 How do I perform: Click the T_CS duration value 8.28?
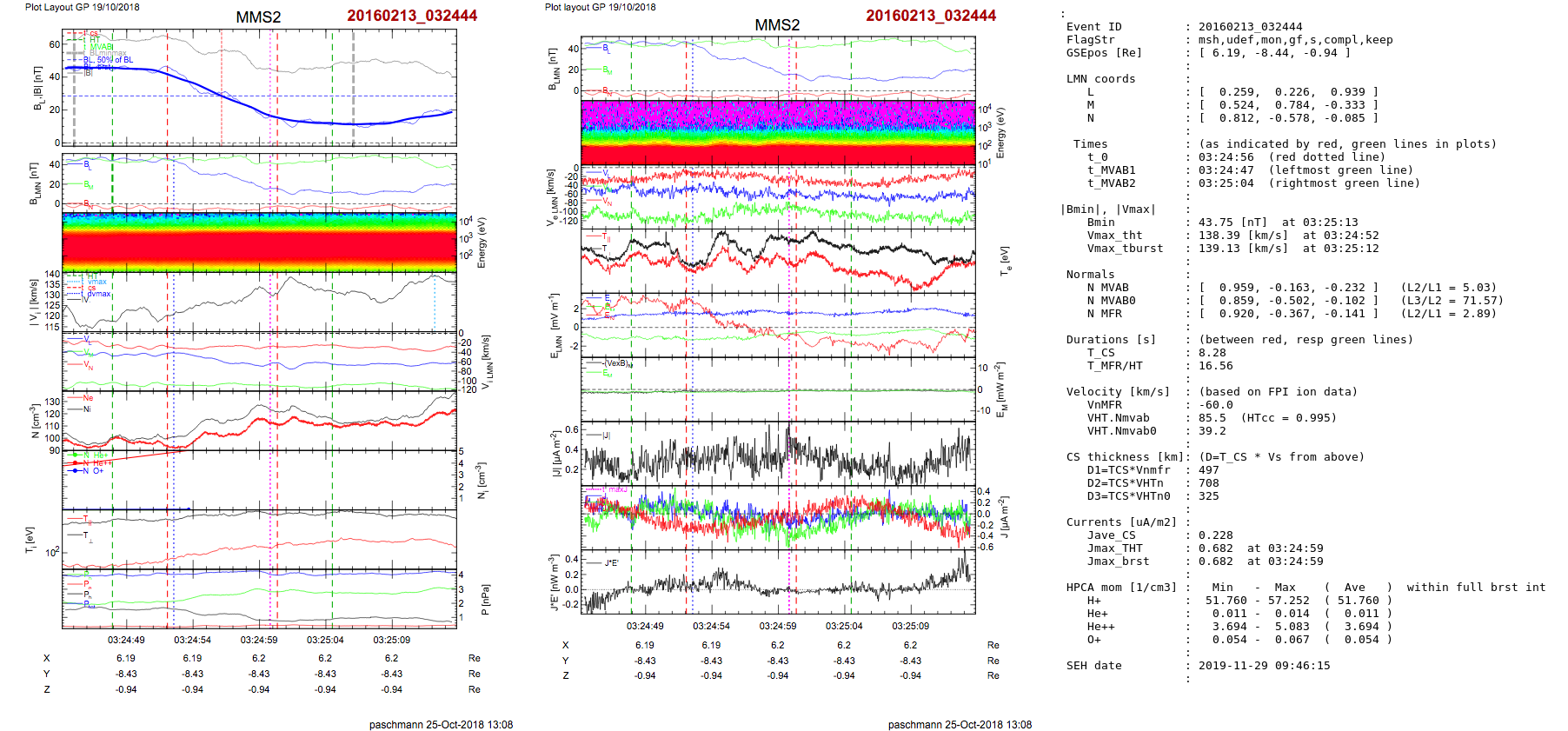(x=1212, y=353)
